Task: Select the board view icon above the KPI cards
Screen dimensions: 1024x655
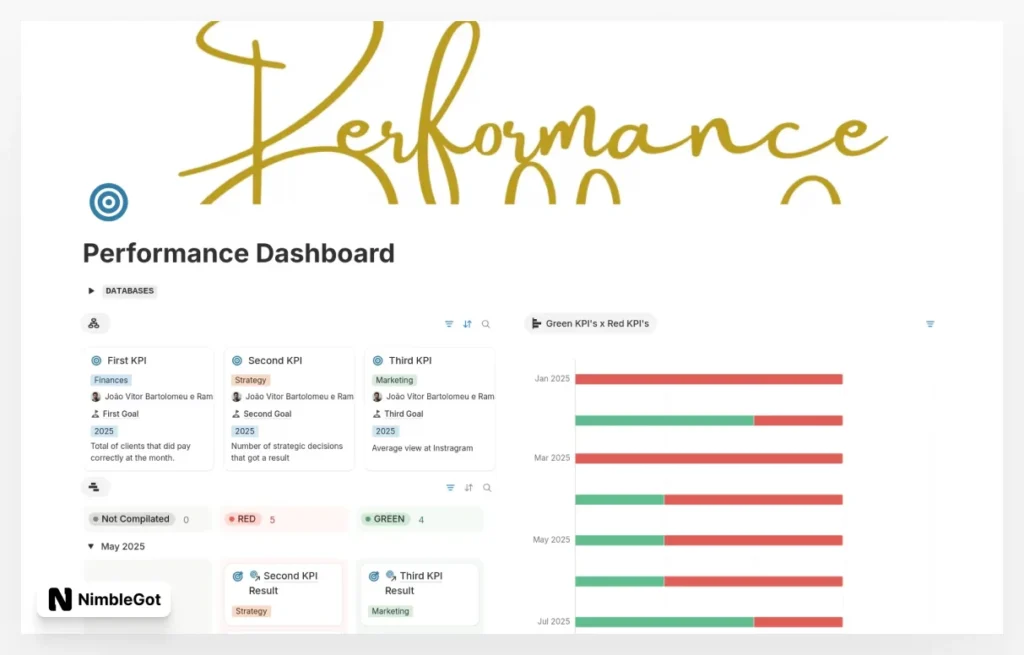Action: pos(95,322)
